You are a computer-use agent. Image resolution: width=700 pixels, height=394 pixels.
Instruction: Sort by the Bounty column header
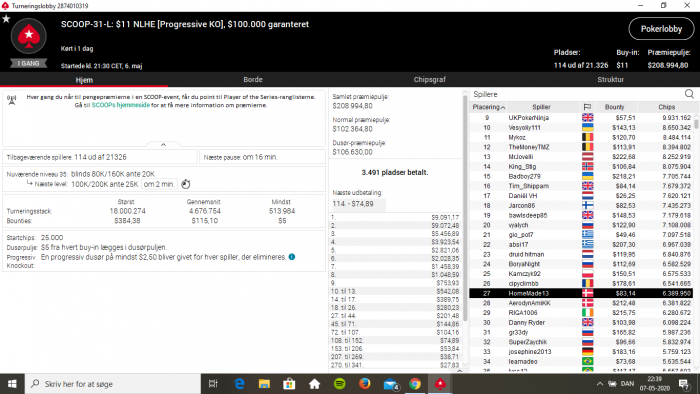614,107
